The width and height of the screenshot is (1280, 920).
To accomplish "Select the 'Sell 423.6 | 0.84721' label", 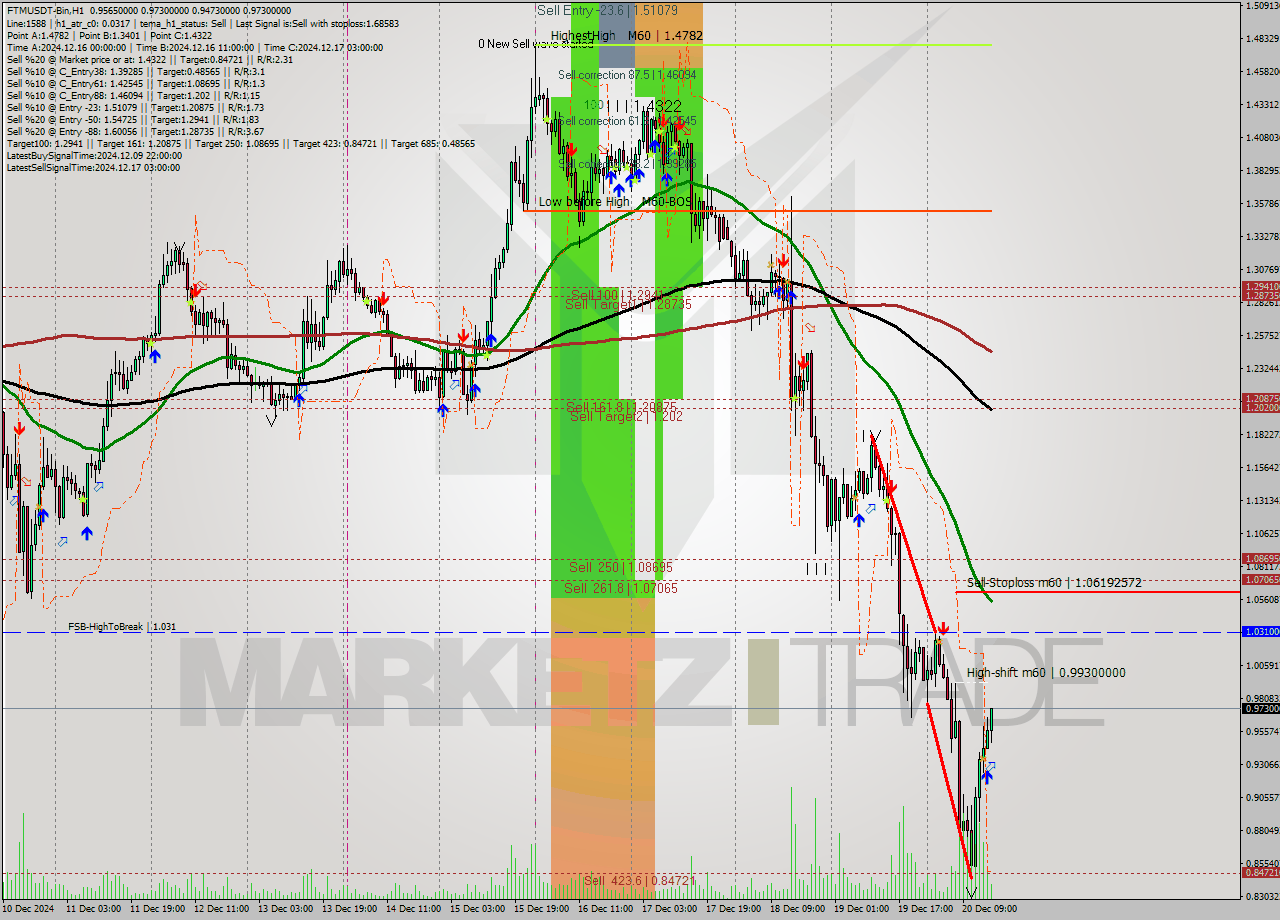I will point(639,880).
